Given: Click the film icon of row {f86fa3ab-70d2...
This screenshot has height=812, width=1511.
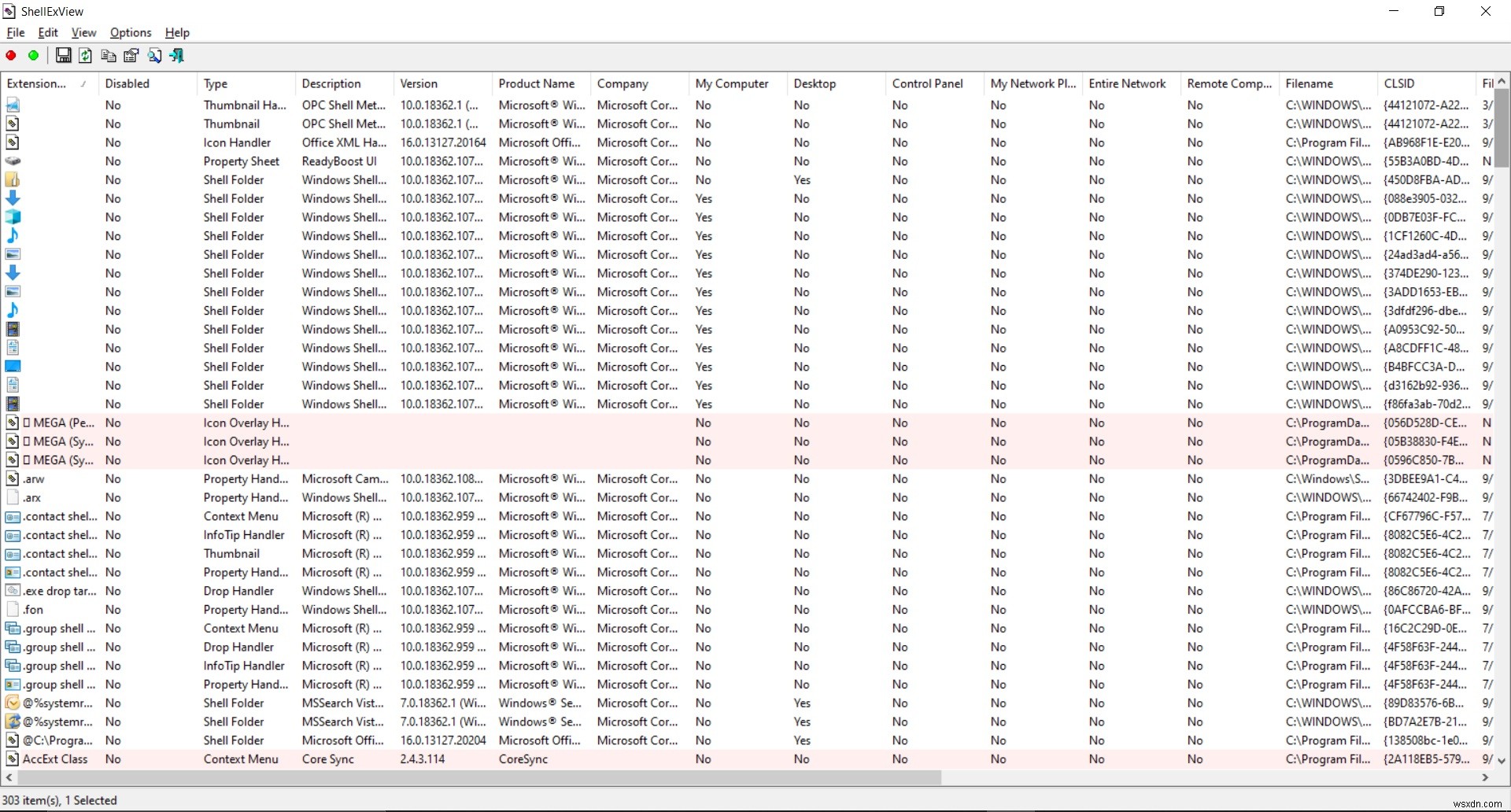Looking at the screenshot, I should [x=13, y=404].
